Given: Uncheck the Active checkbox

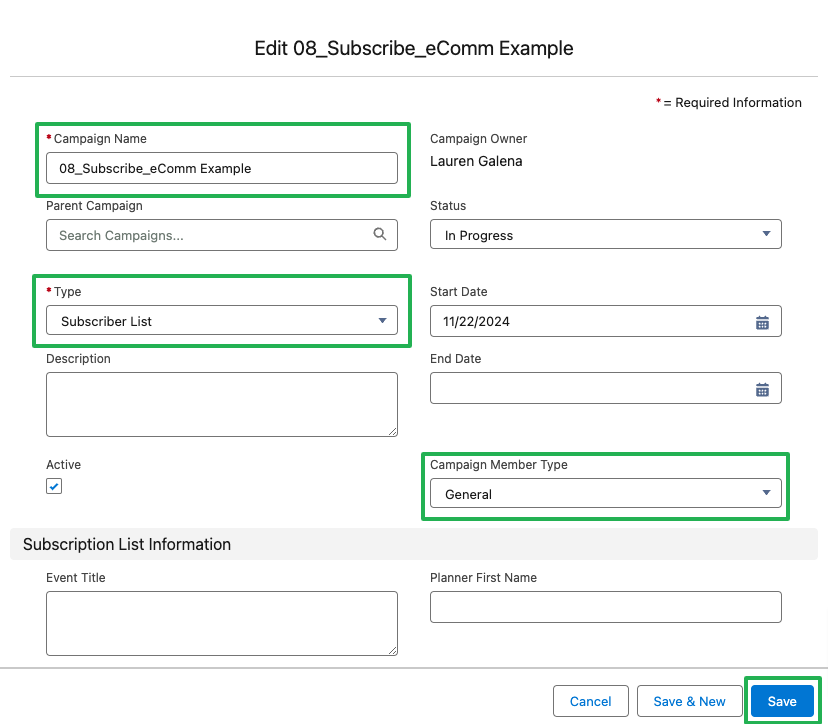Looking at the screenshot, I should pos(54,486).
